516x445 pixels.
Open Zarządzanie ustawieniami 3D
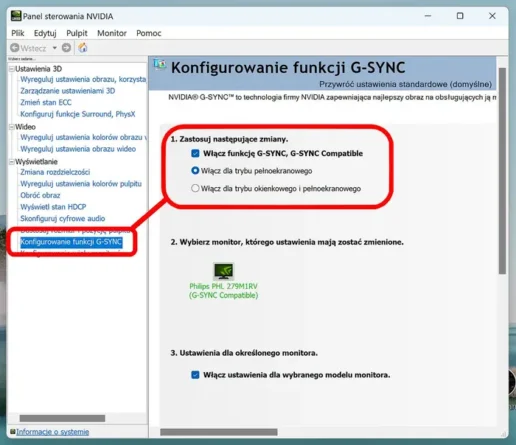[67, 91]
